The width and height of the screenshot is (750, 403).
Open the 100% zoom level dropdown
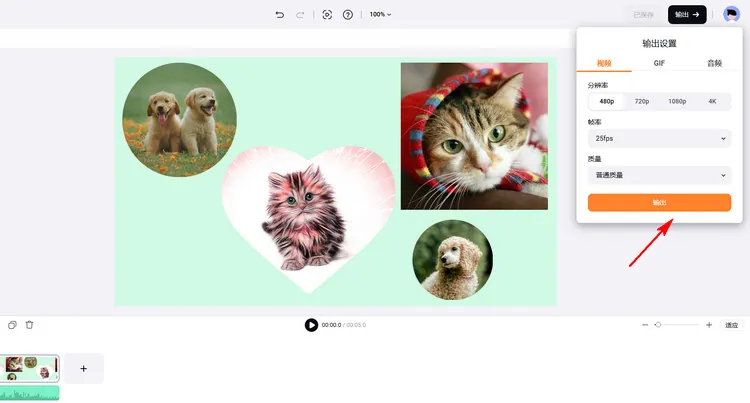tap(380, 15)
